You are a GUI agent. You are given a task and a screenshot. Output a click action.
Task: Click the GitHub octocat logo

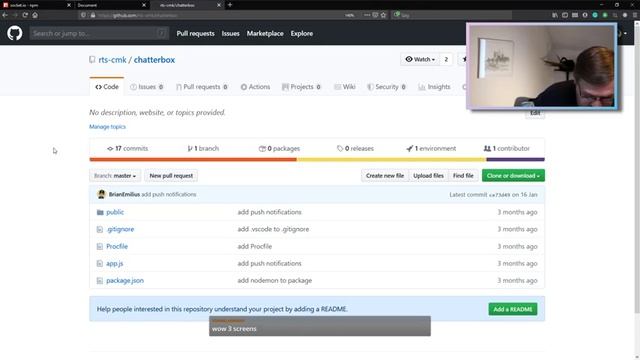click(15, 33)
